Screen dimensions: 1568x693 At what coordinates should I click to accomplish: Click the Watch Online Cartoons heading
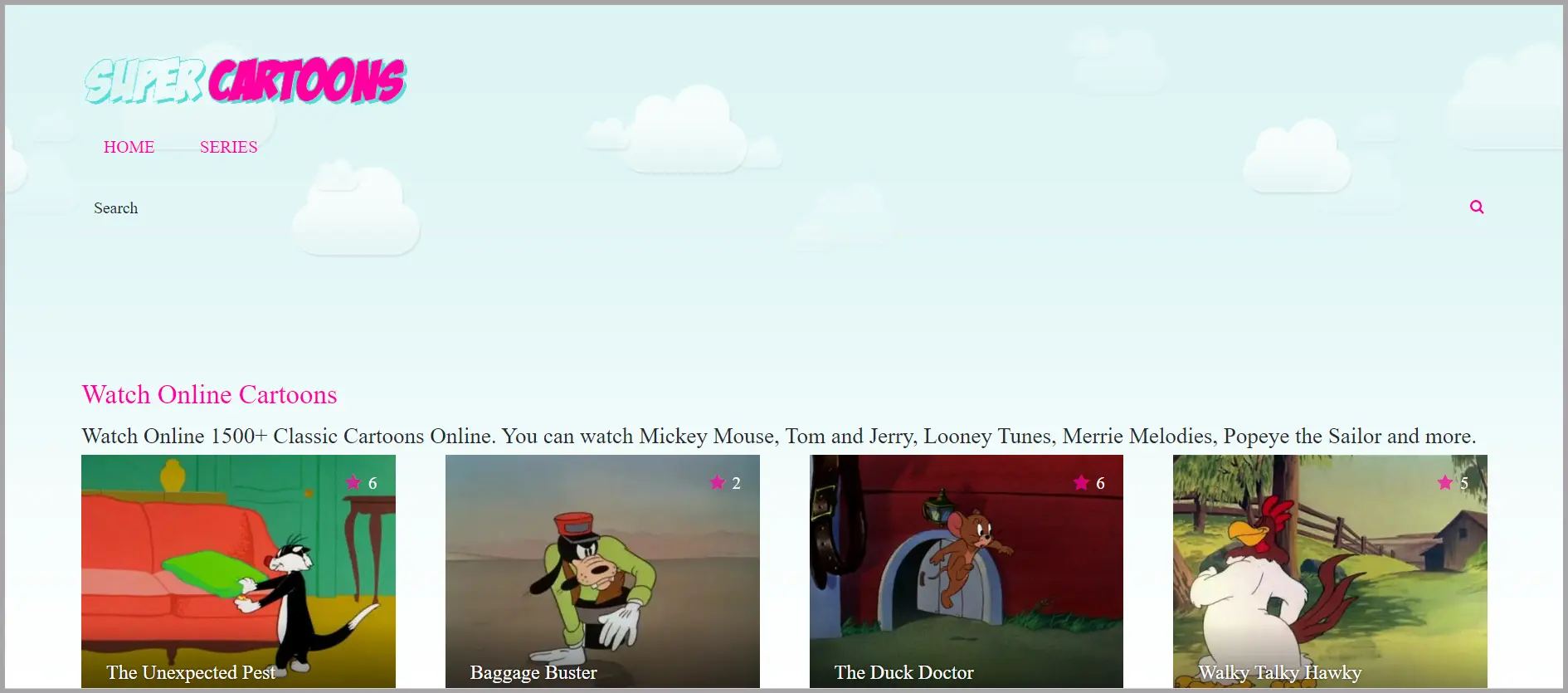point(210,394)
